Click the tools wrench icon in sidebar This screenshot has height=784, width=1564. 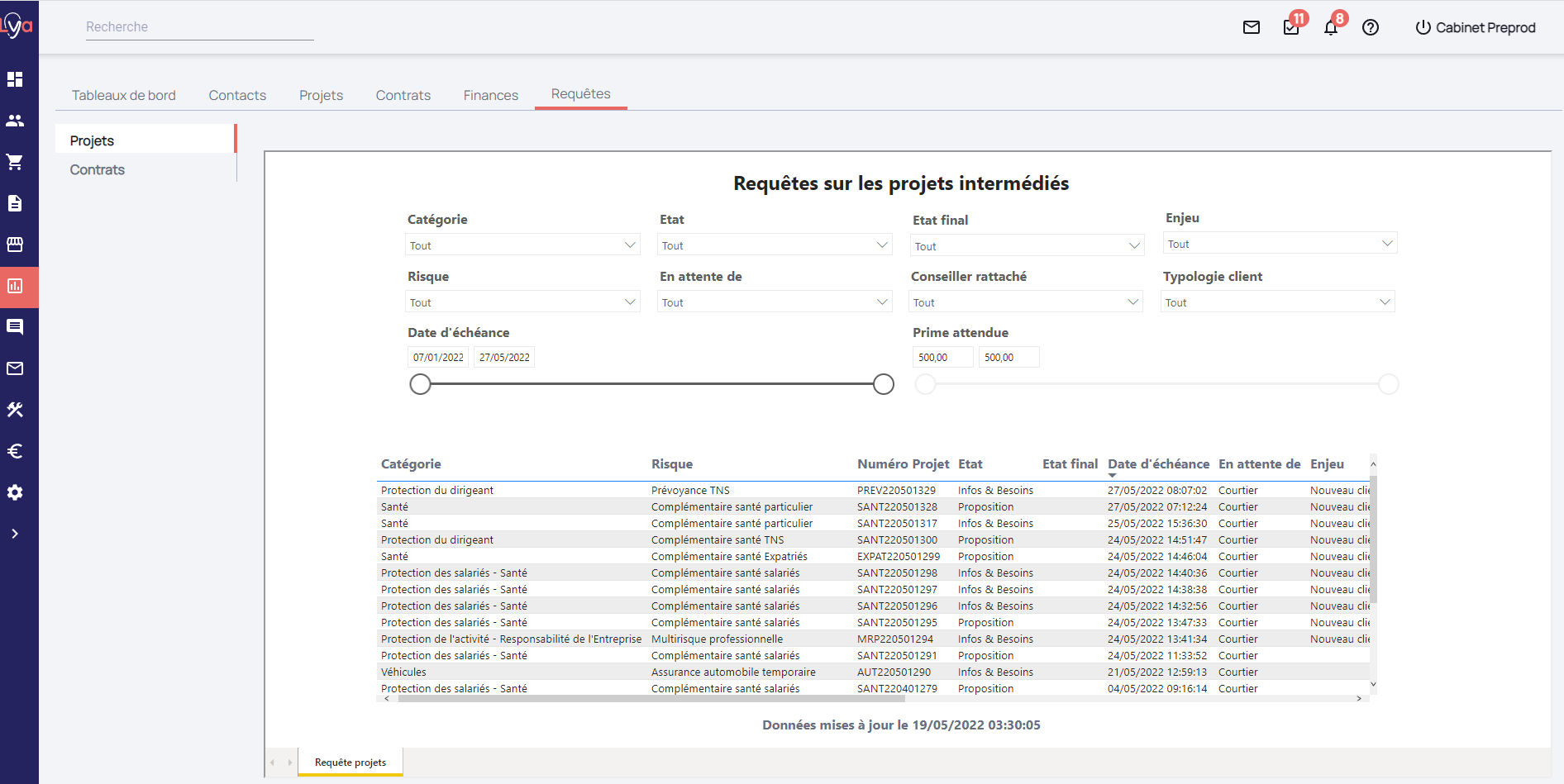(x=15, y=410)
